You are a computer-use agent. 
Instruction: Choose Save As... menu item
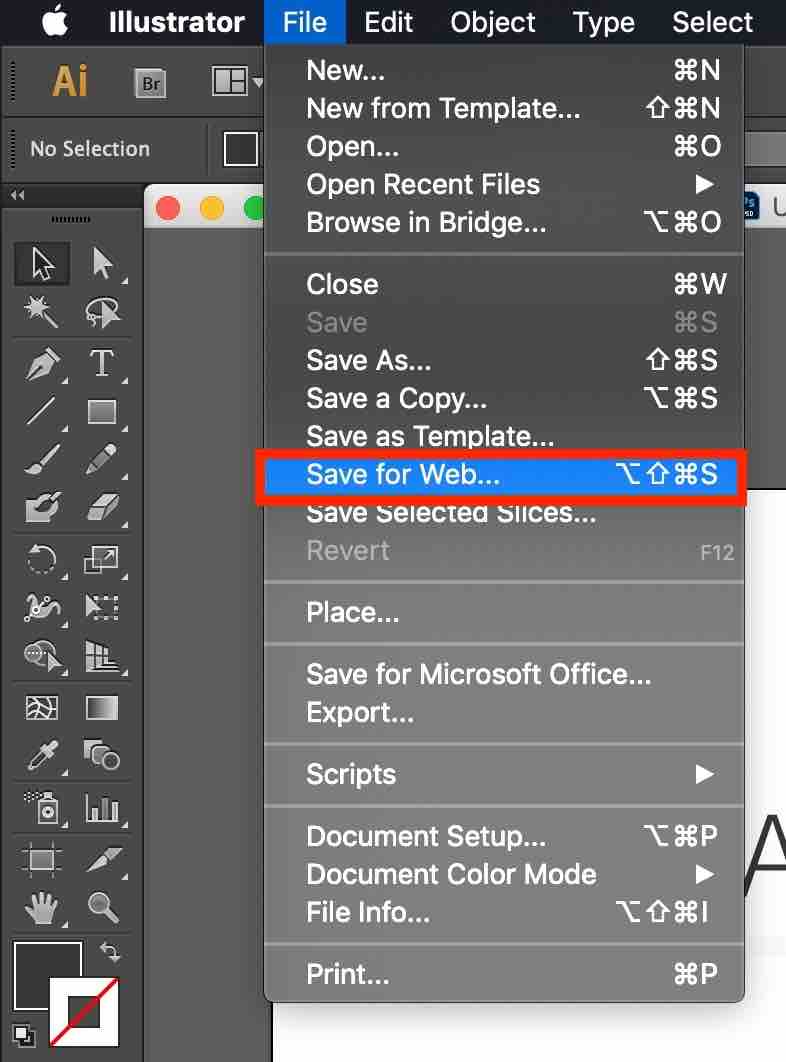point(504,360)
